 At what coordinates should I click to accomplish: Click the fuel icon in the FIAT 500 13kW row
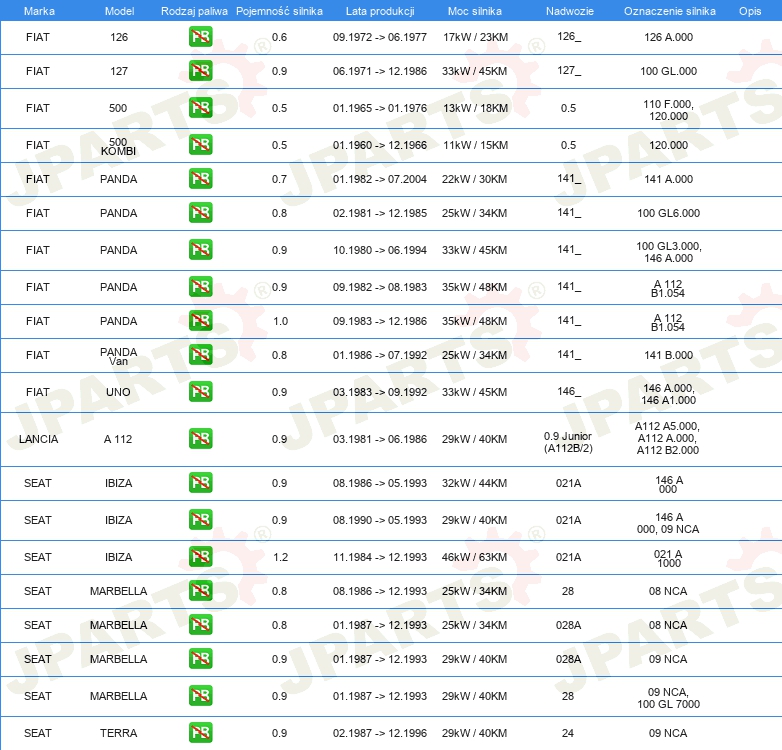[x=200, y=108]
